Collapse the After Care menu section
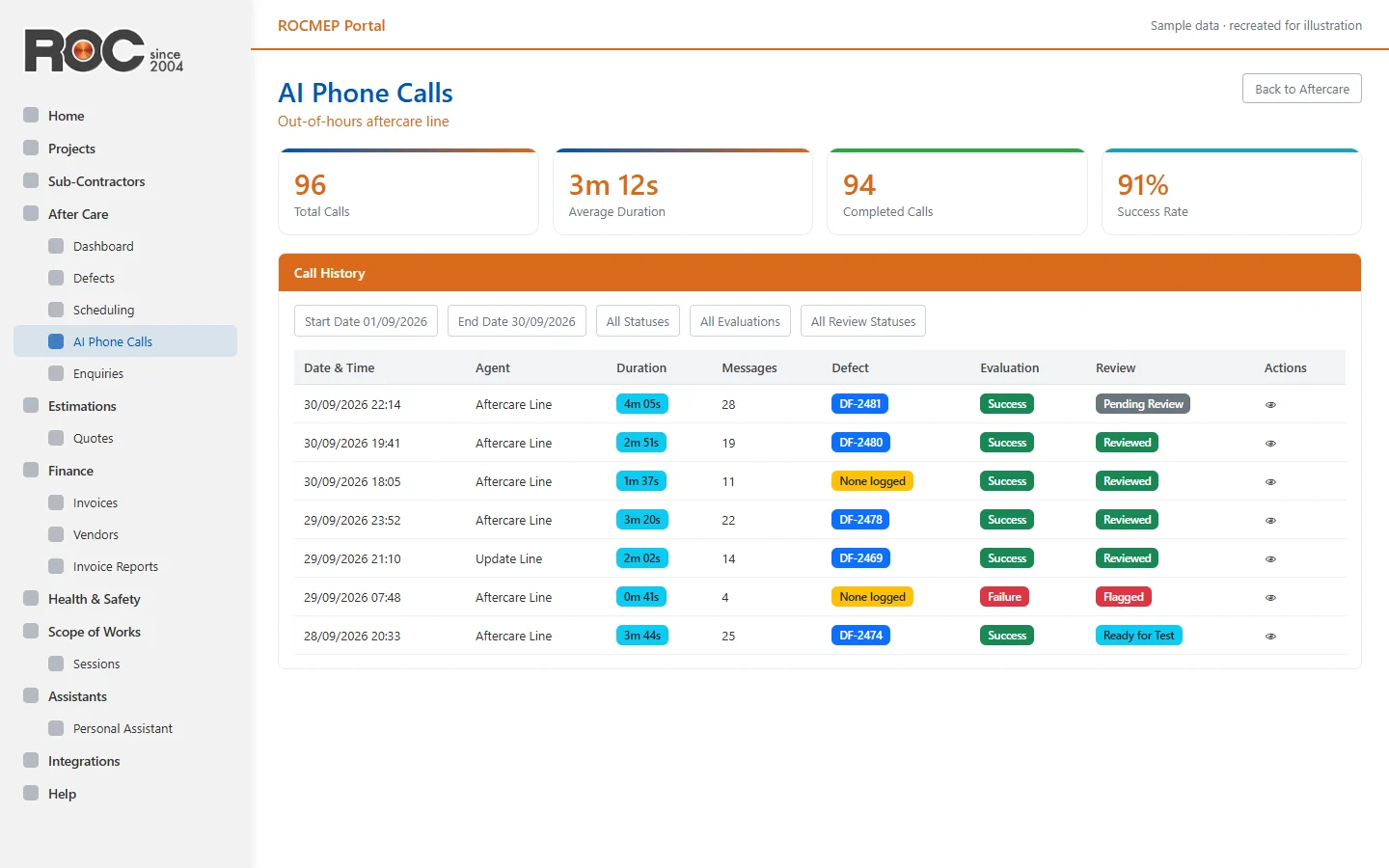 (125, 214)
